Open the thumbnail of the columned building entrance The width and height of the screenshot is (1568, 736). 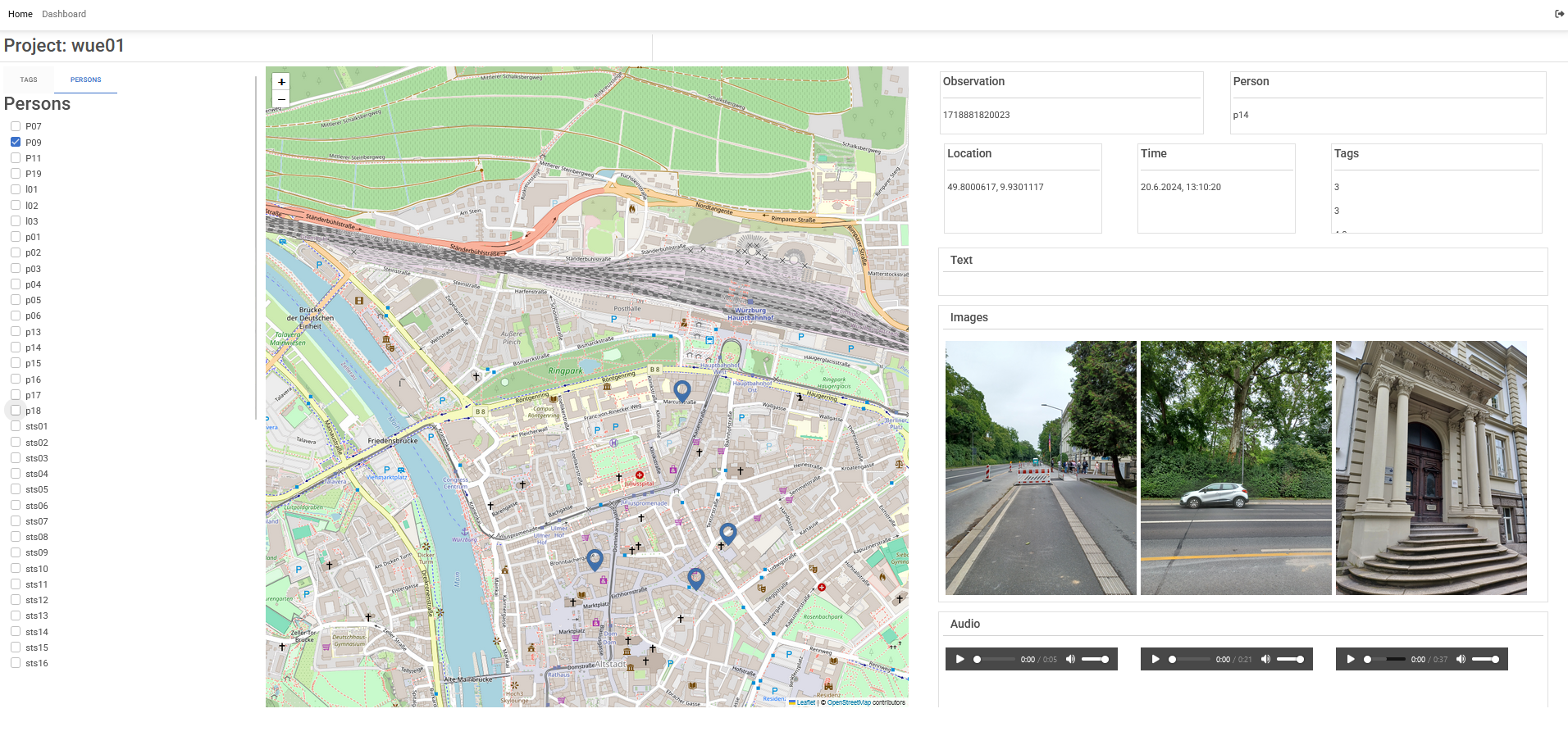click(x=1431, y=467)
